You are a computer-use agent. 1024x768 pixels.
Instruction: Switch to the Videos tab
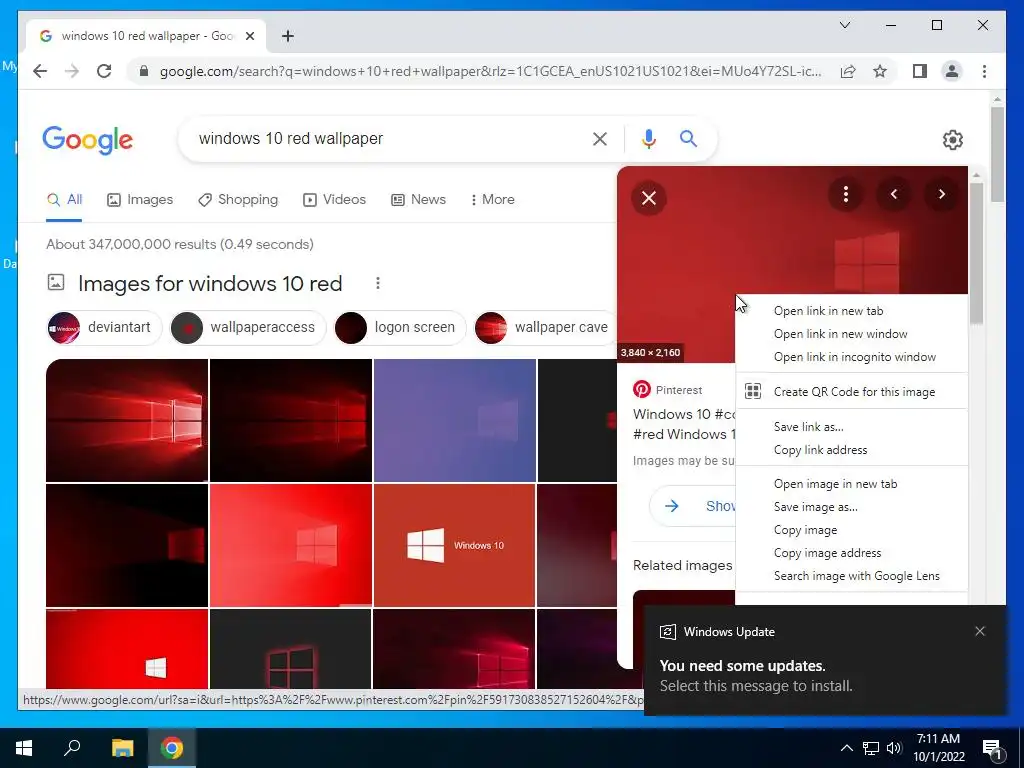coord(334,200)
